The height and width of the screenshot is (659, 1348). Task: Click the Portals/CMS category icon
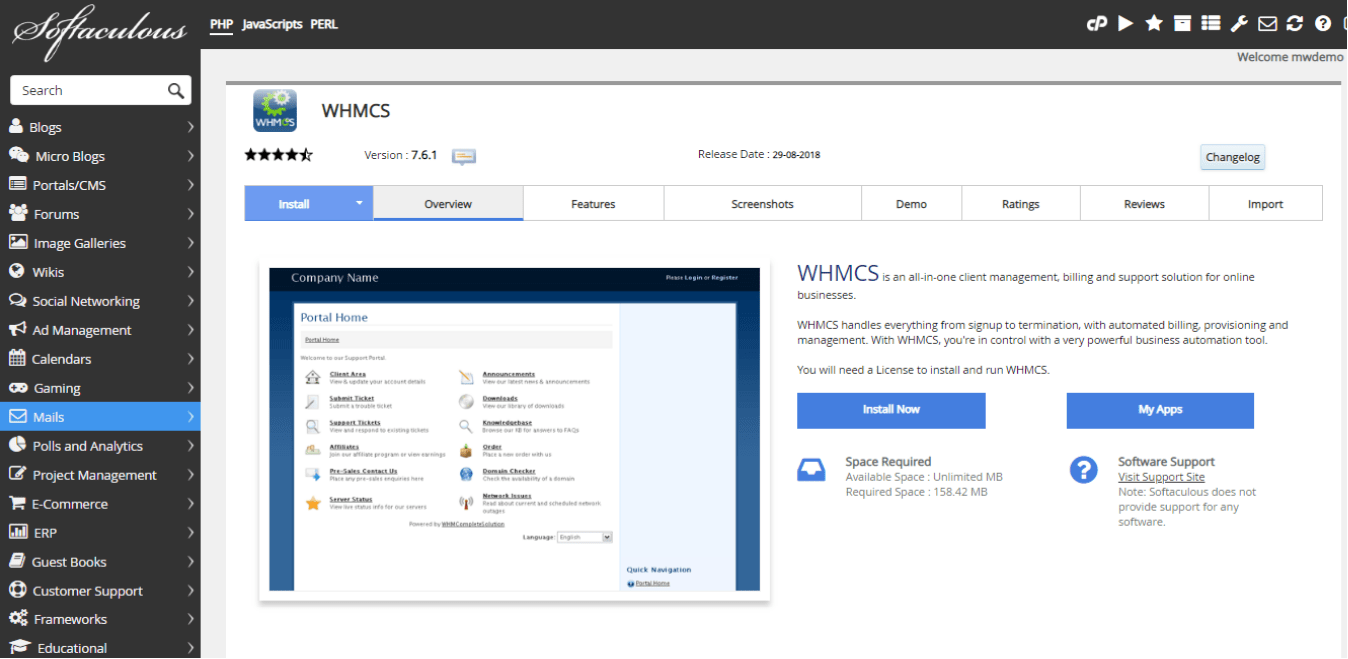pyautogui.click(x=17, y=184)
